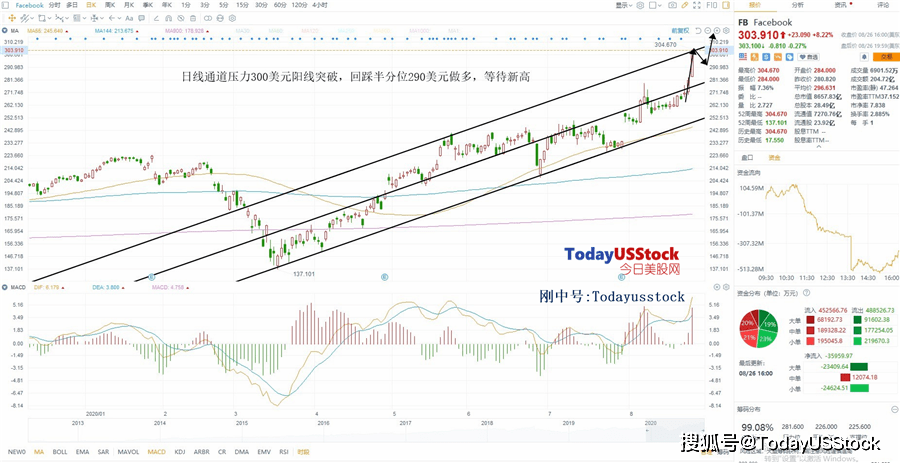The width and height of the screenshot is (900, 463).
Task: Select the BOLL indicator button
Action: pyautogui.click(x=62, y=452)
